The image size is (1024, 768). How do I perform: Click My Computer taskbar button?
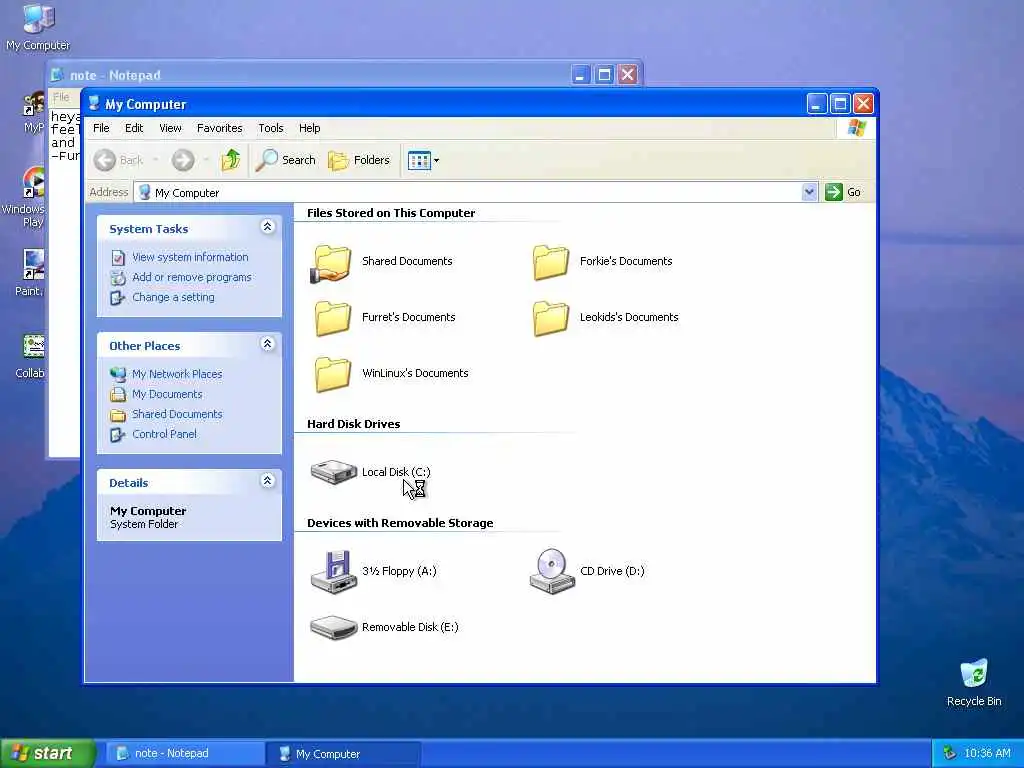pos(344,754)
